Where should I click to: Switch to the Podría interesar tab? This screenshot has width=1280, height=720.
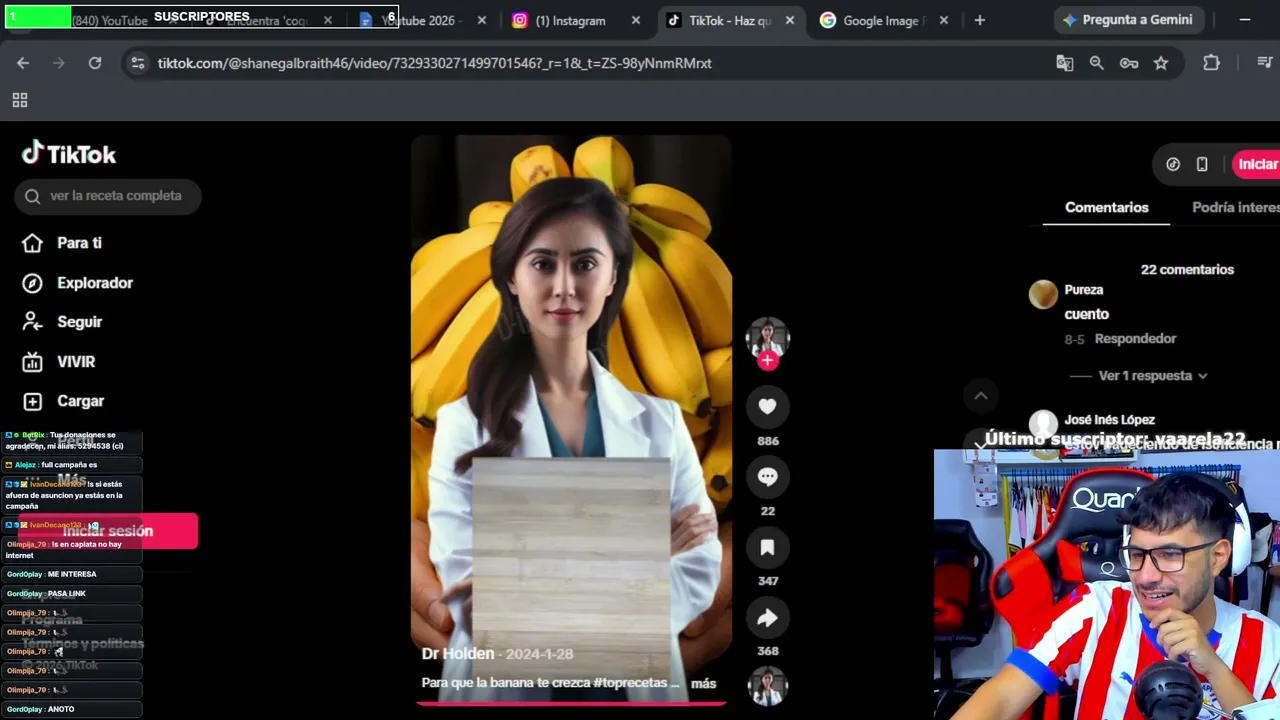[1236, 207]
